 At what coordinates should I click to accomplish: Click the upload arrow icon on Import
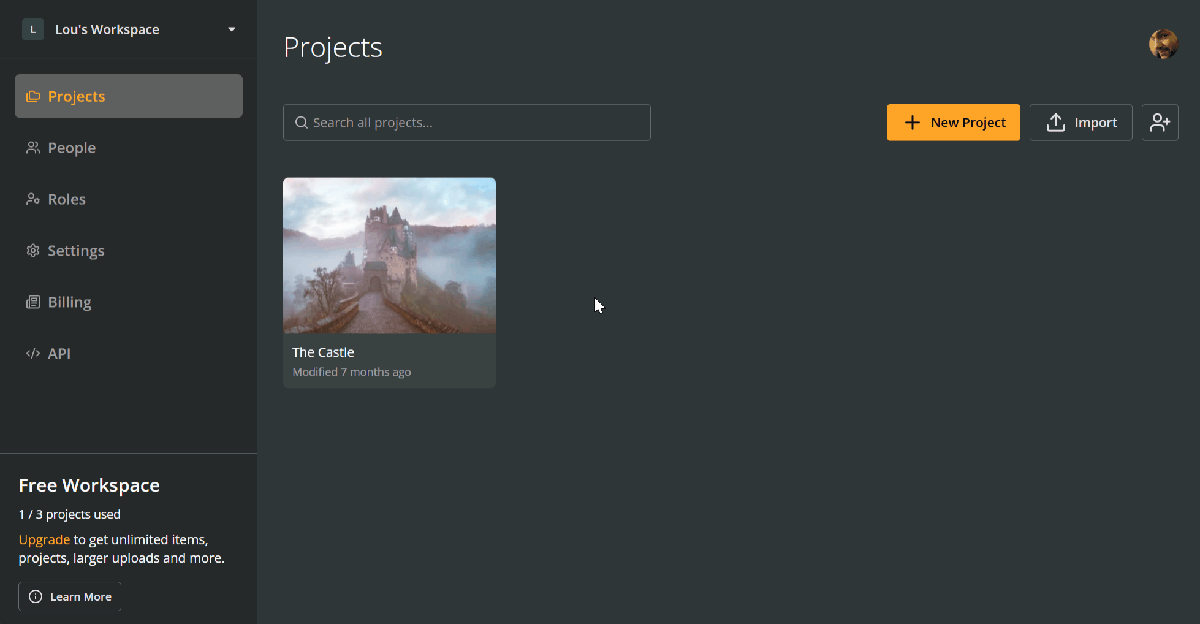1055,123
